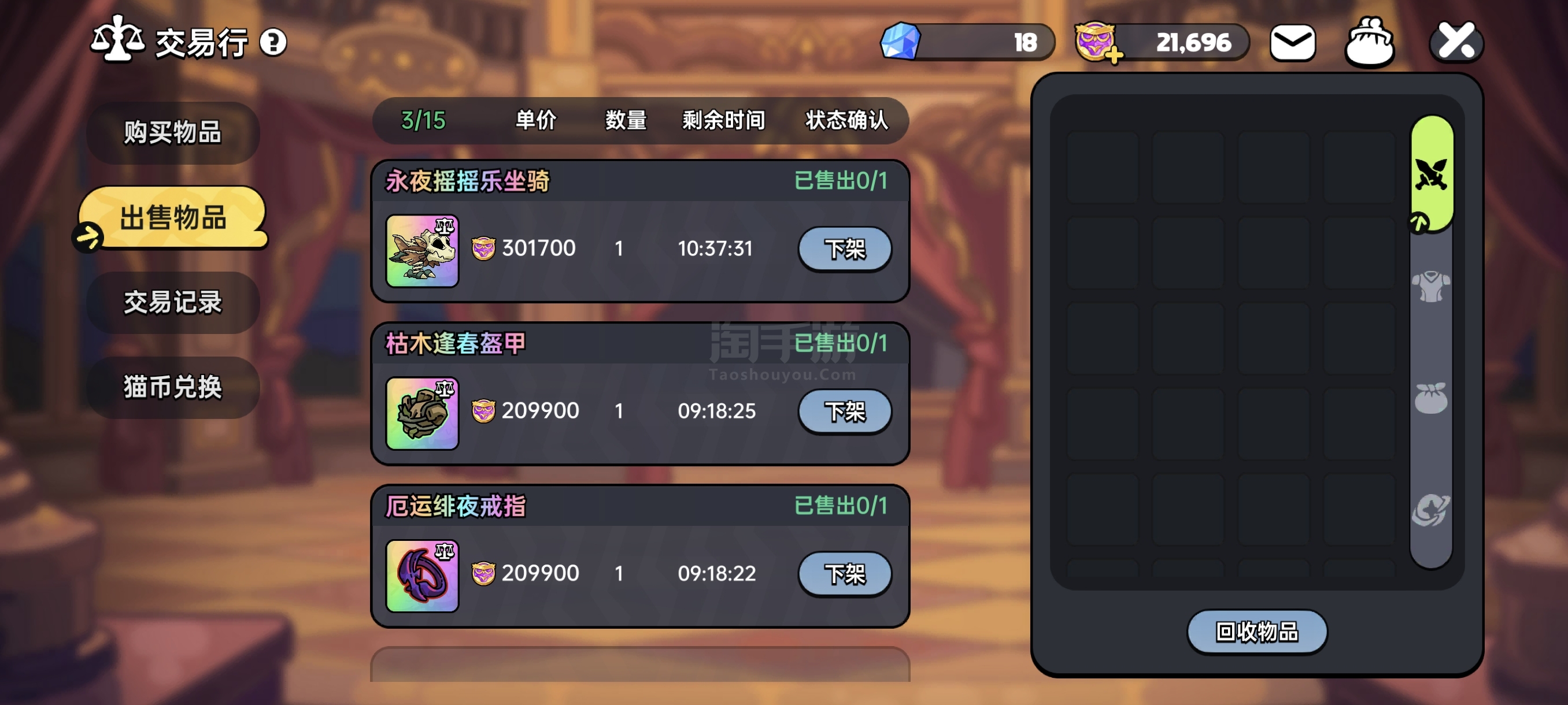Switch to 交易记录 tab
This screenshot has width=1568, height=705.
(173, 302)
